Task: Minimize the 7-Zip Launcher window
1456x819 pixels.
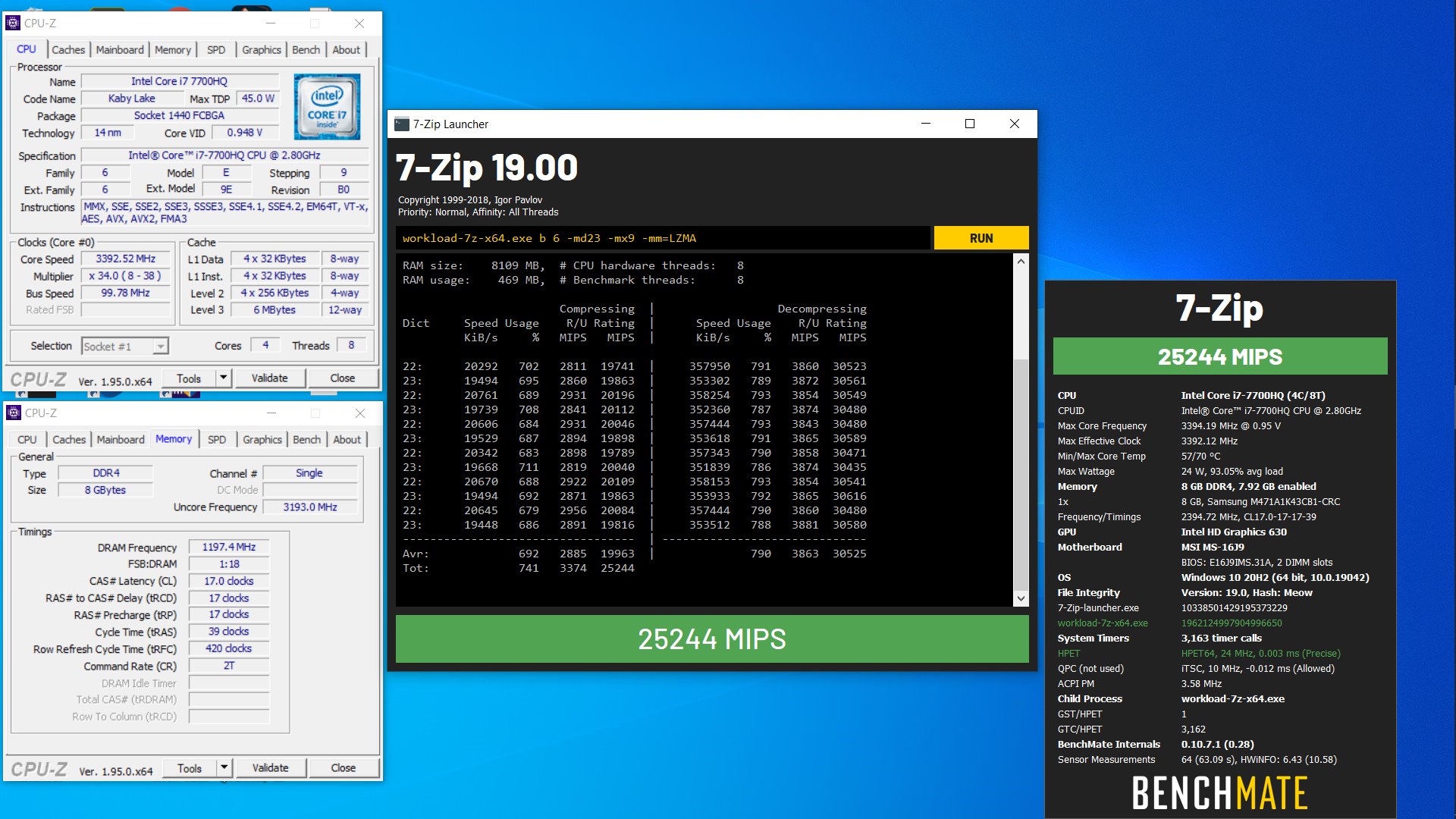Action: tap(926, 124)
